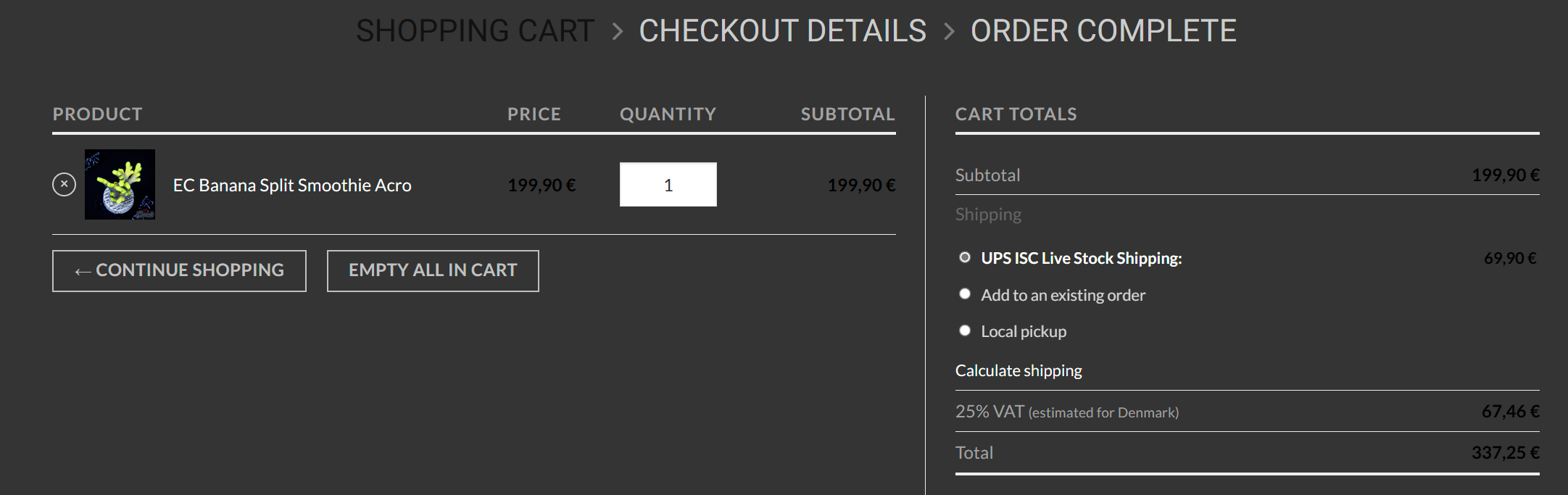Click the chevron after SHOPPING CART breadcrumb
This screenshot has width=1568, height=495.
tap(618, 31)
